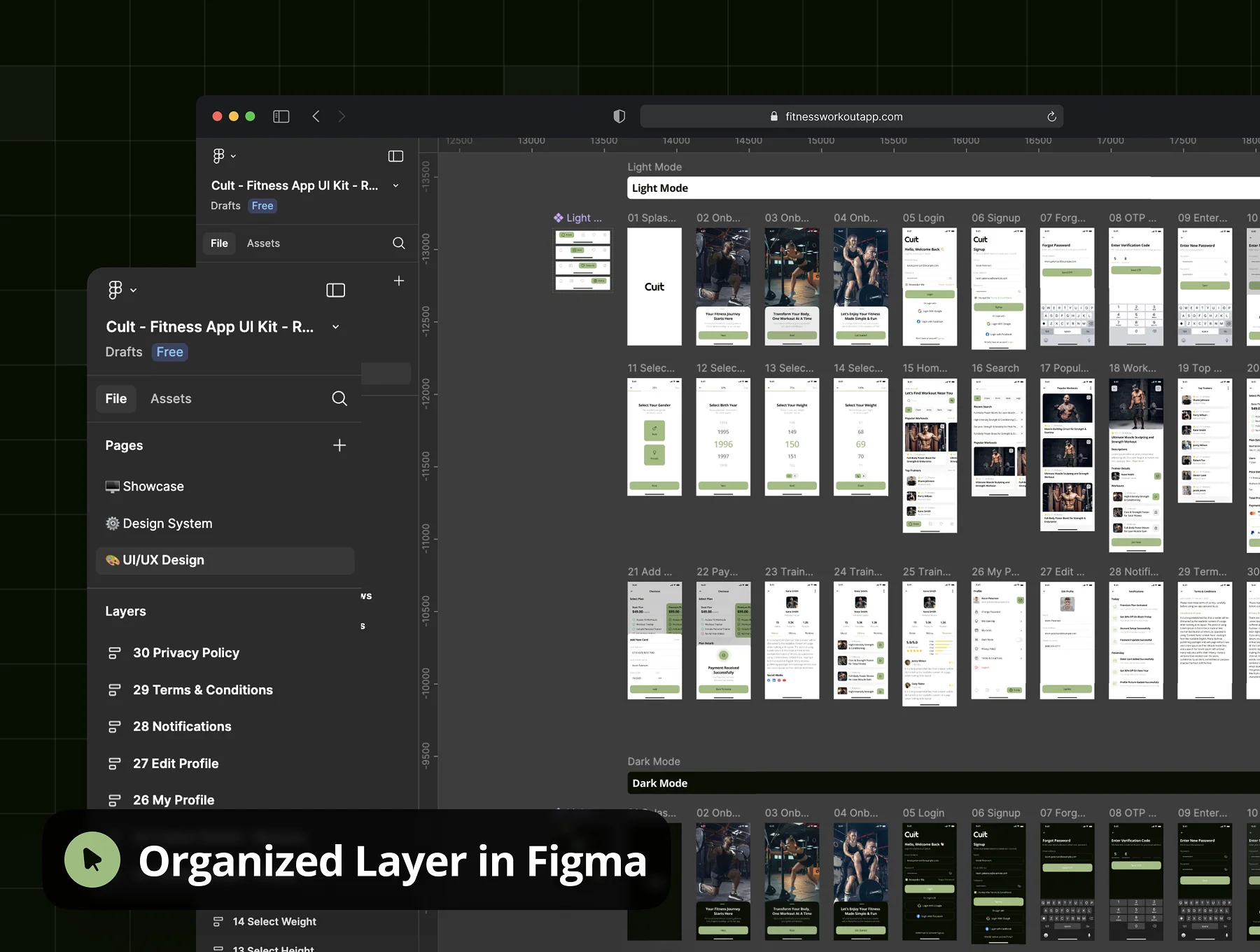Image resolution: width=1260 pixels, height=952 pixels.
Task: Select the 06 Signup frame thumbnail in Dark Mode
Action: (998, 884)
